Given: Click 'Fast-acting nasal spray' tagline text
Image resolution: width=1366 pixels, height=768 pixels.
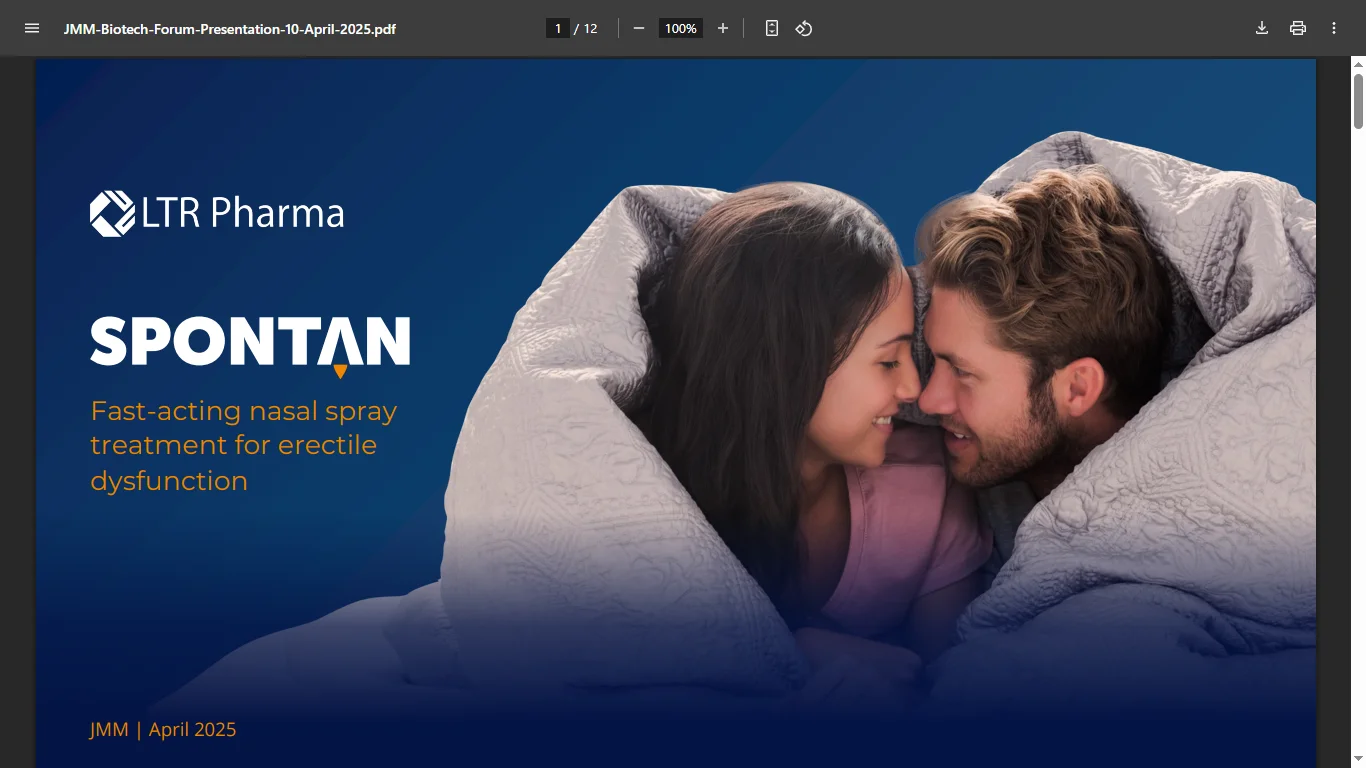Looking at the screenshot, I should coord(244,411).
